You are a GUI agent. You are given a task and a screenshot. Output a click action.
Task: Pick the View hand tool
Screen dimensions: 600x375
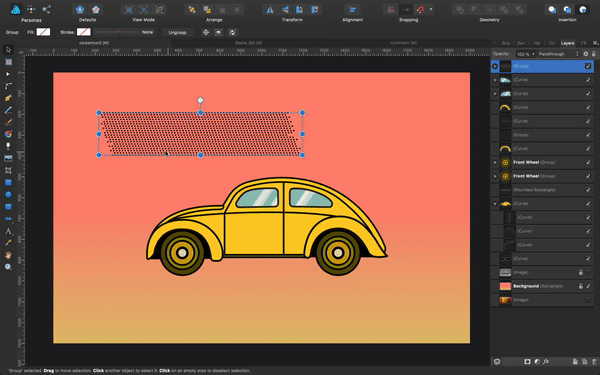coord(8,255)
